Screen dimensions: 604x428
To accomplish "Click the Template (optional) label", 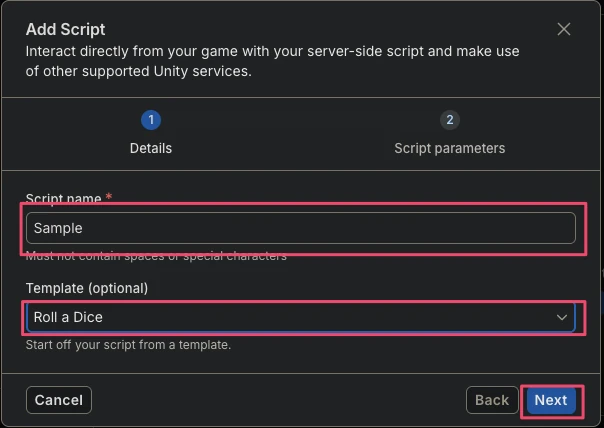I will pyautogui.click(x=87, y=288).
